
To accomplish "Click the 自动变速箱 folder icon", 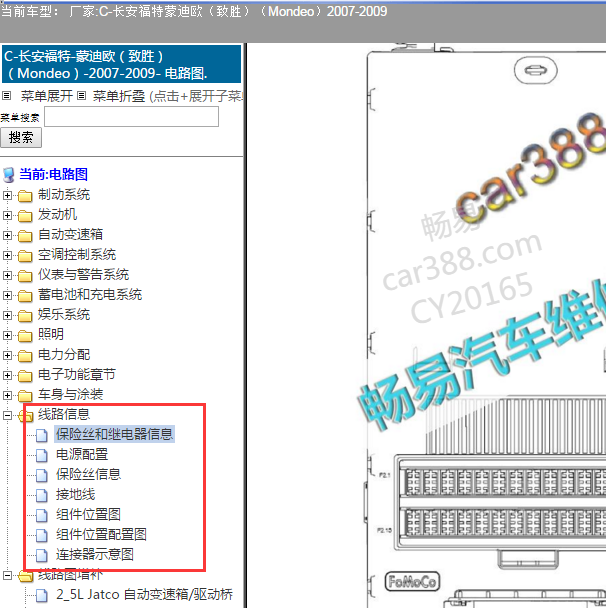I will click(x=25, y=236).
